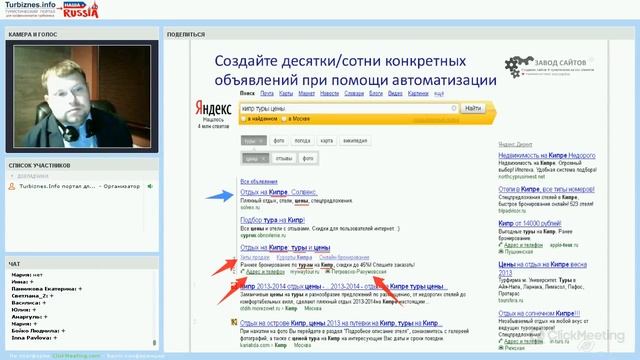The width and height of the screenshot is (640, 360).
Task: Open the Карты service tab
Action: 286,93
